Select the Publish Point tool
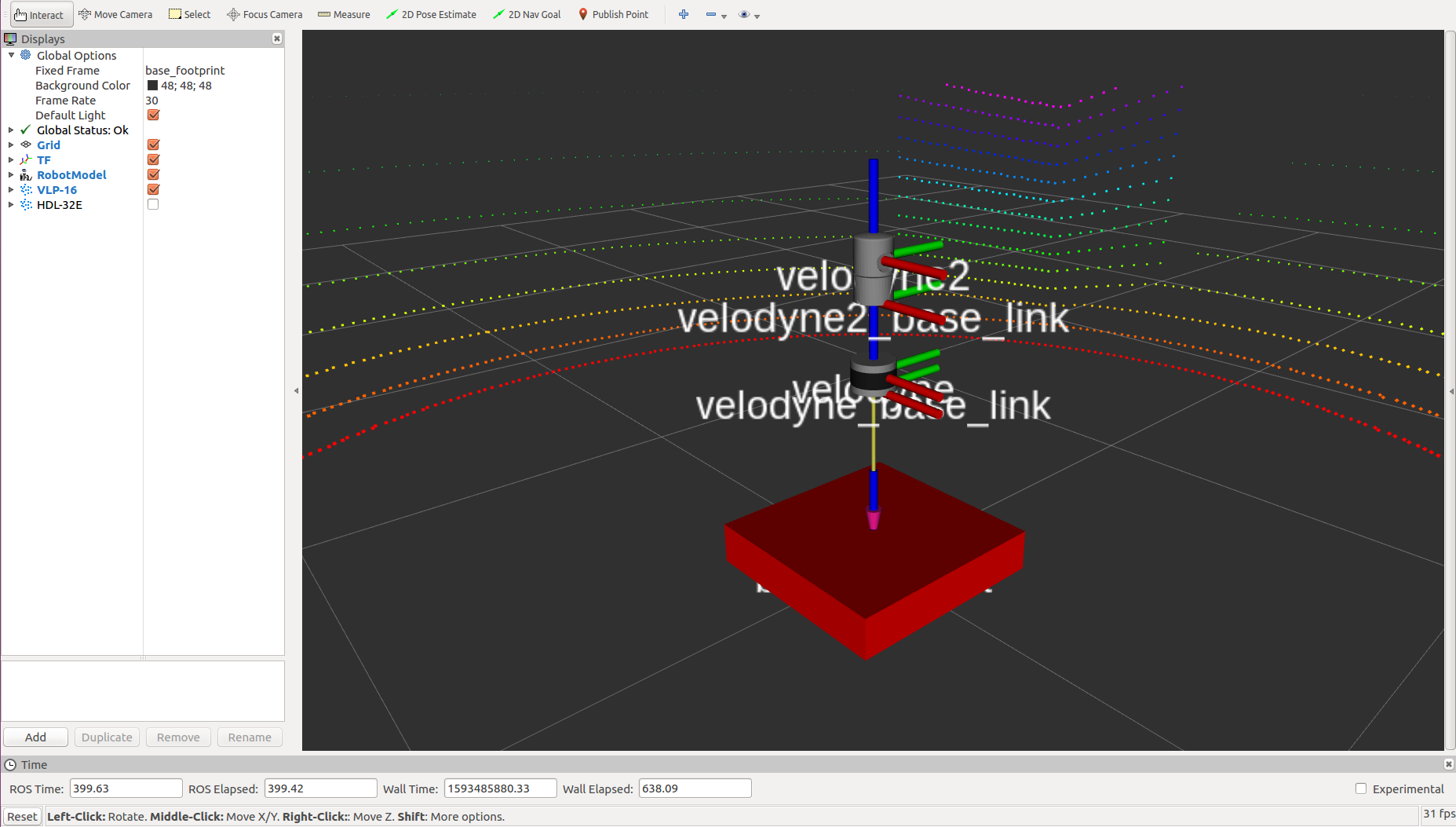Screen dimensions: 1456x827 pyautogui.click(x=613, y=14)
